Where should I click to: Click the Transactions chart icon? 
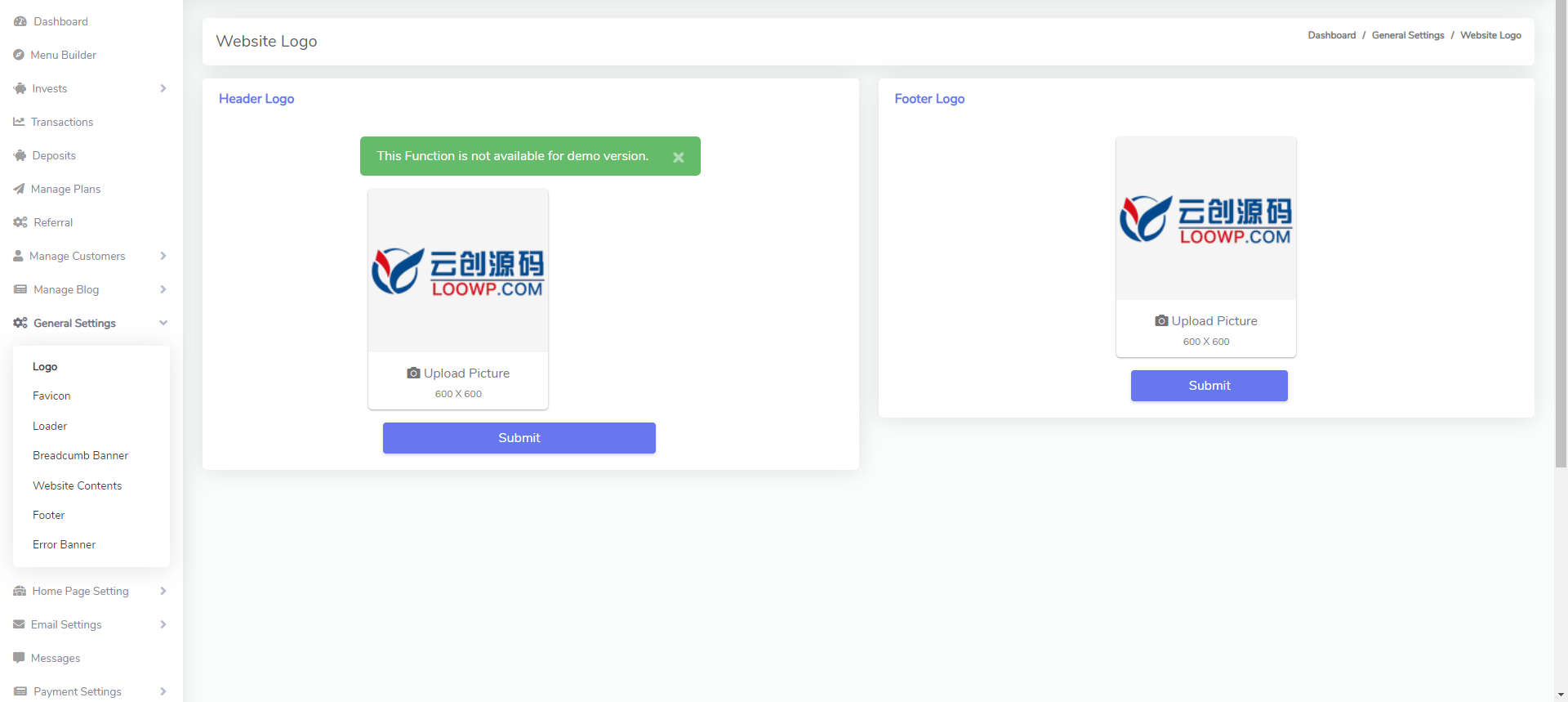19,122
